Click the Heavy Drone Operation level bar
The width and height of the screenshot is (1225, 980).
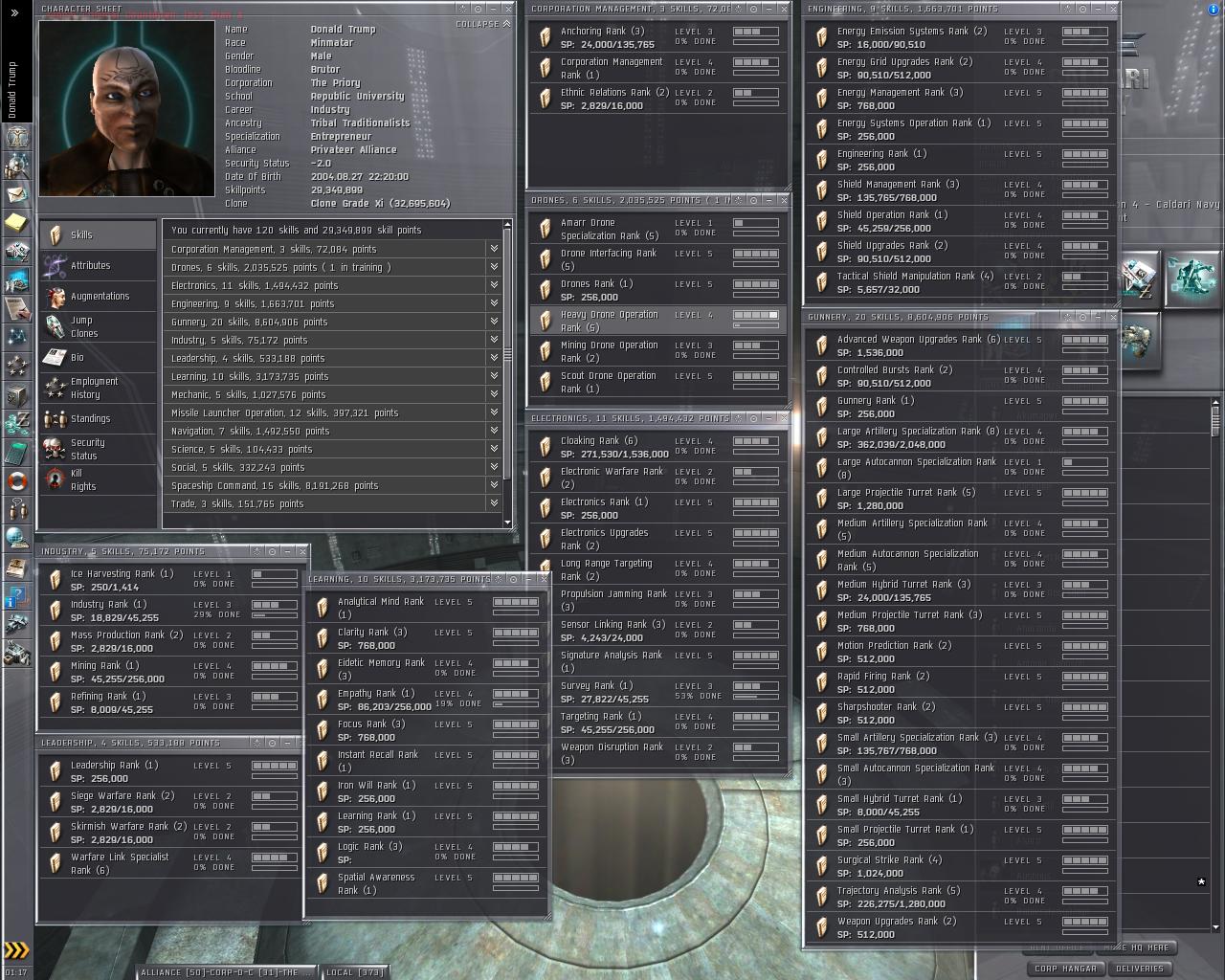(755, 315)
